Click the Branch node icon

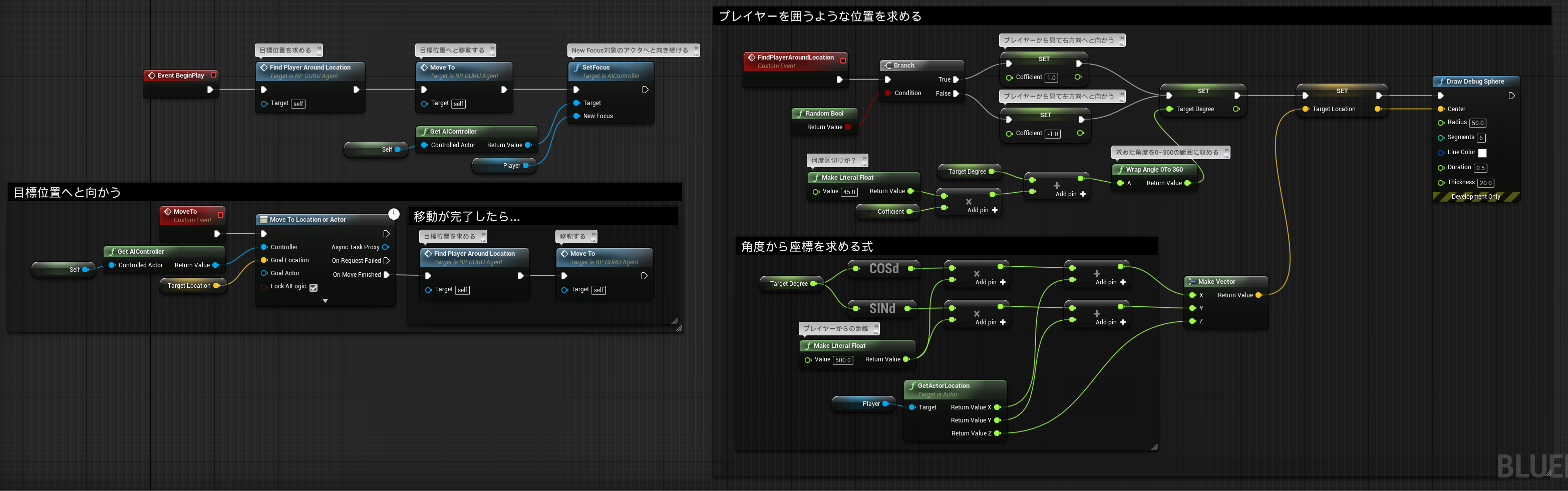[x=888, y=65]
